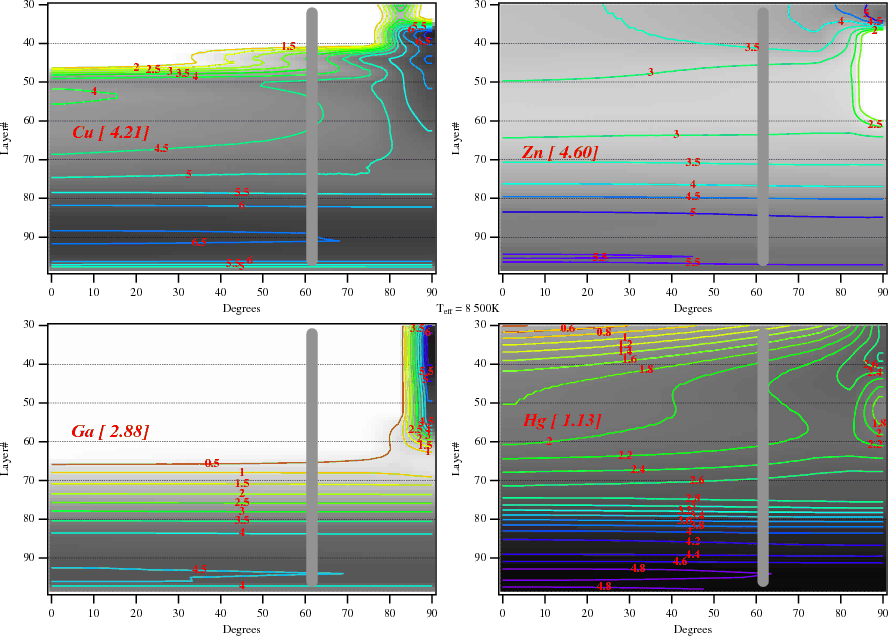Click the Degrees axis title under Ga plot
Screen dimensions: 888x636
coord(241,629)
